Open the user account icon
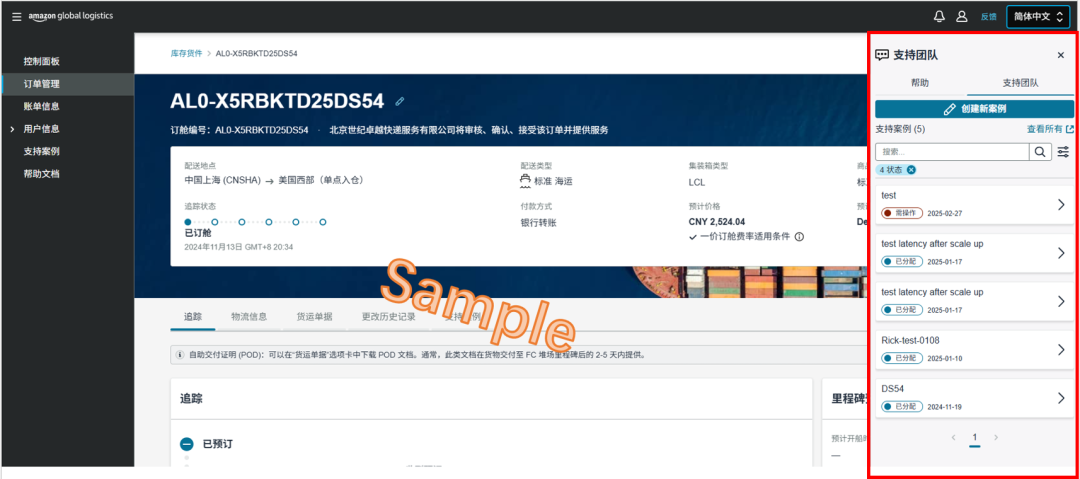1080x479 pixels. (962, 17)
